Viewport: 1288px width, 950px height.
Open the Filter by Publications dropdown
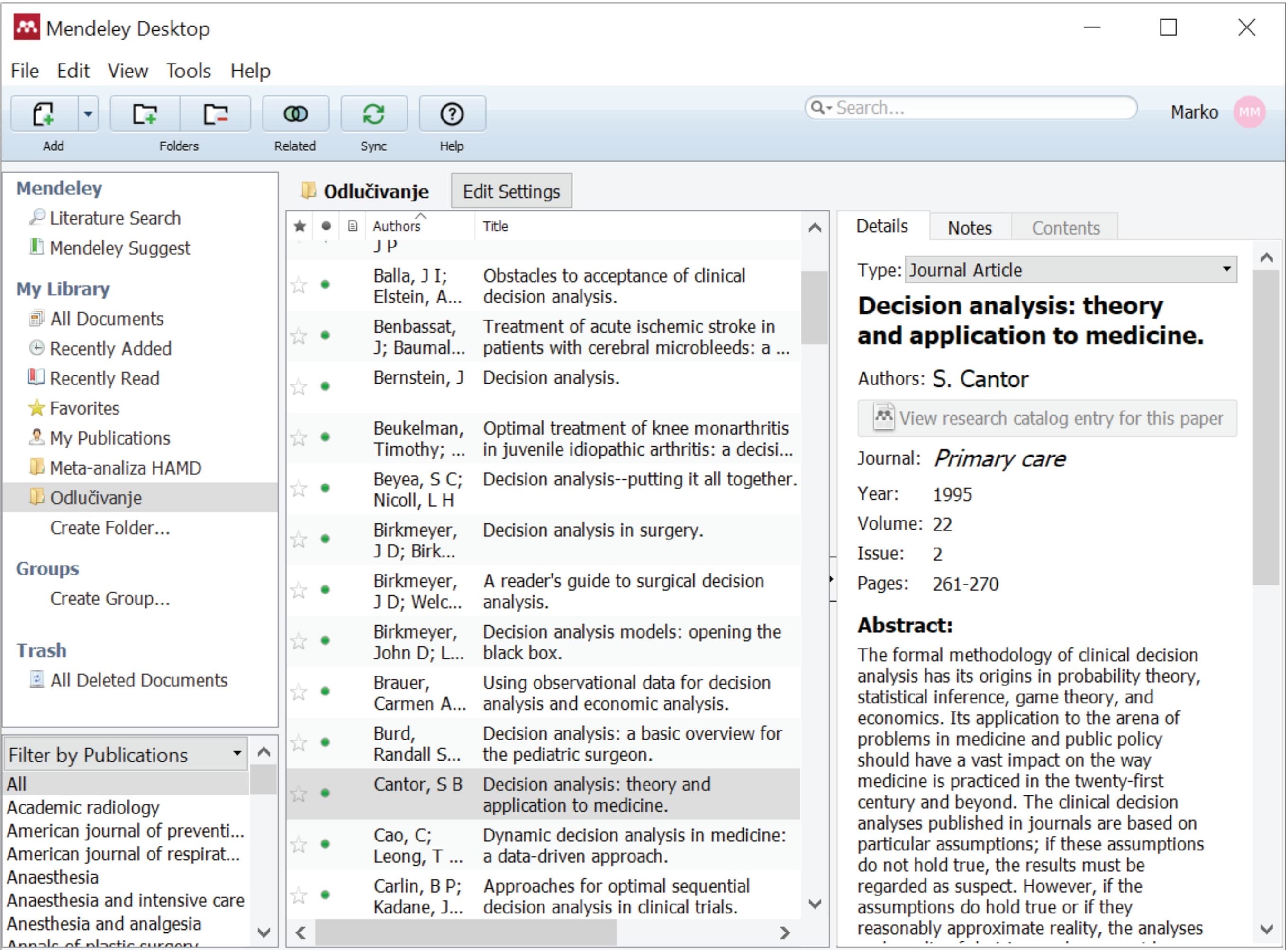(x=126, y=755)
